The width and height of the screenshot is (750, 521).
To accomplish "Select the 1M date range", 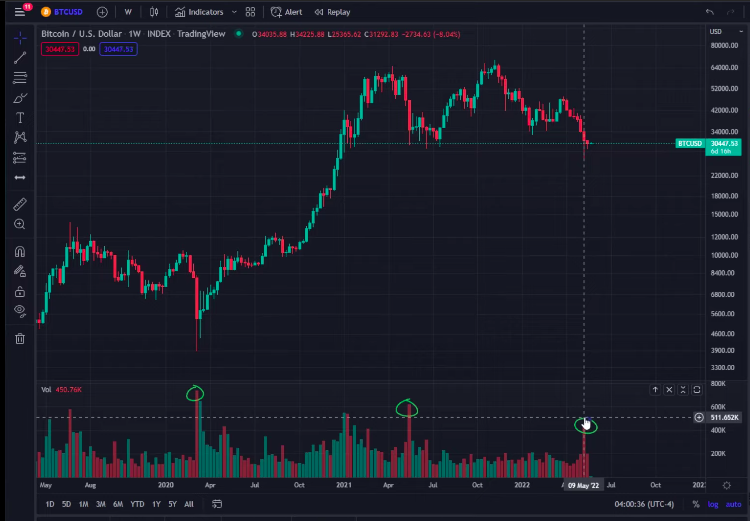I will click(x=83, y=504).
